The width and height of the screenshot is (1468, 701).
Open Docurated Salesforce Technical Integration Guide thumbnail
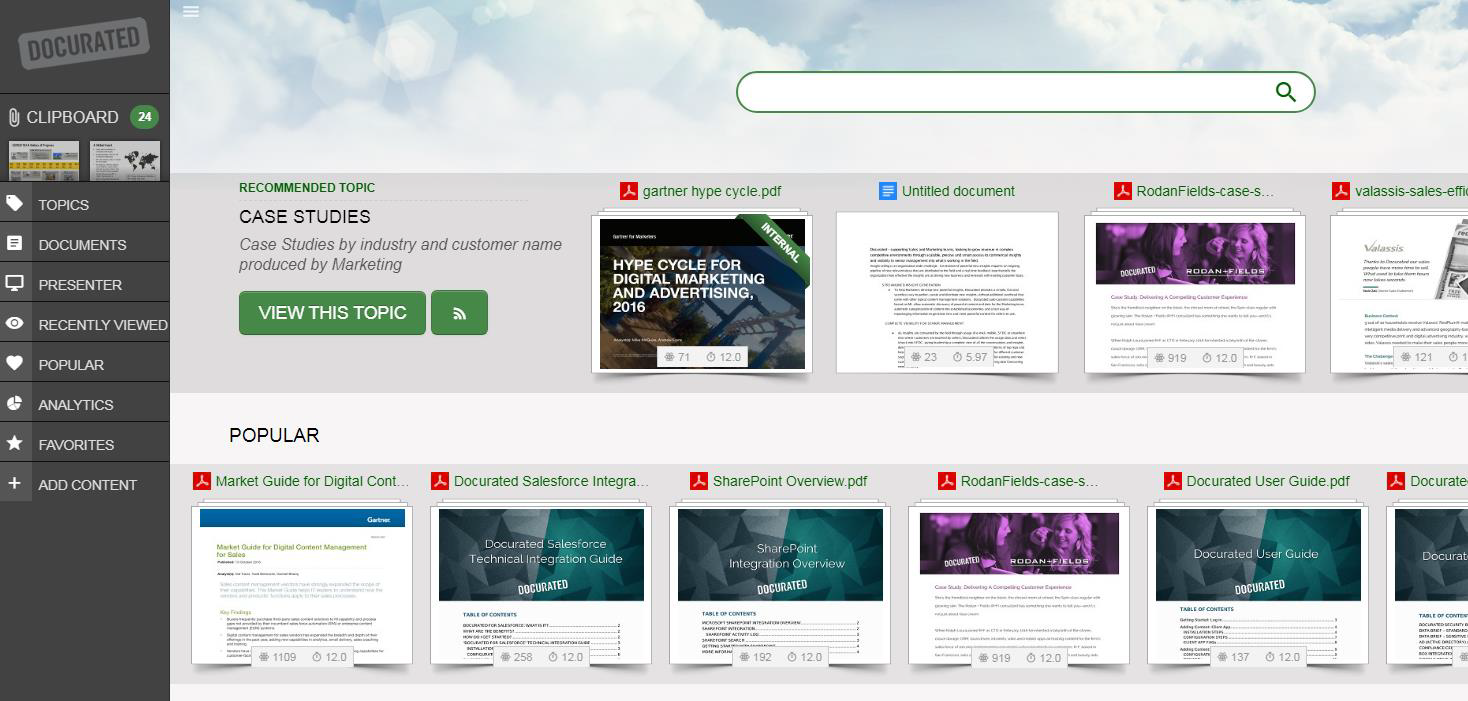tap(541, 584)
